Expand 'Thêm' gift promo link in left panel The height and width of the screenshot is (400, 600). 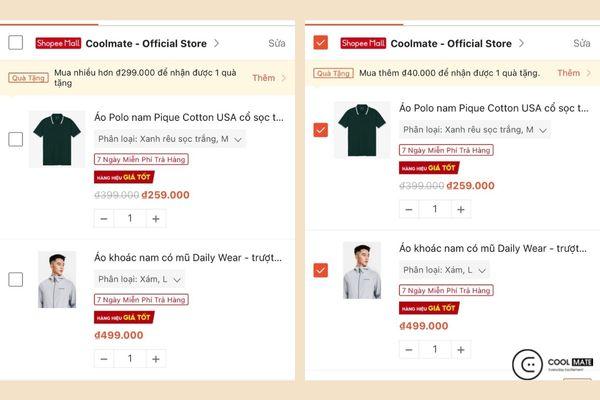tap(265, 77)
